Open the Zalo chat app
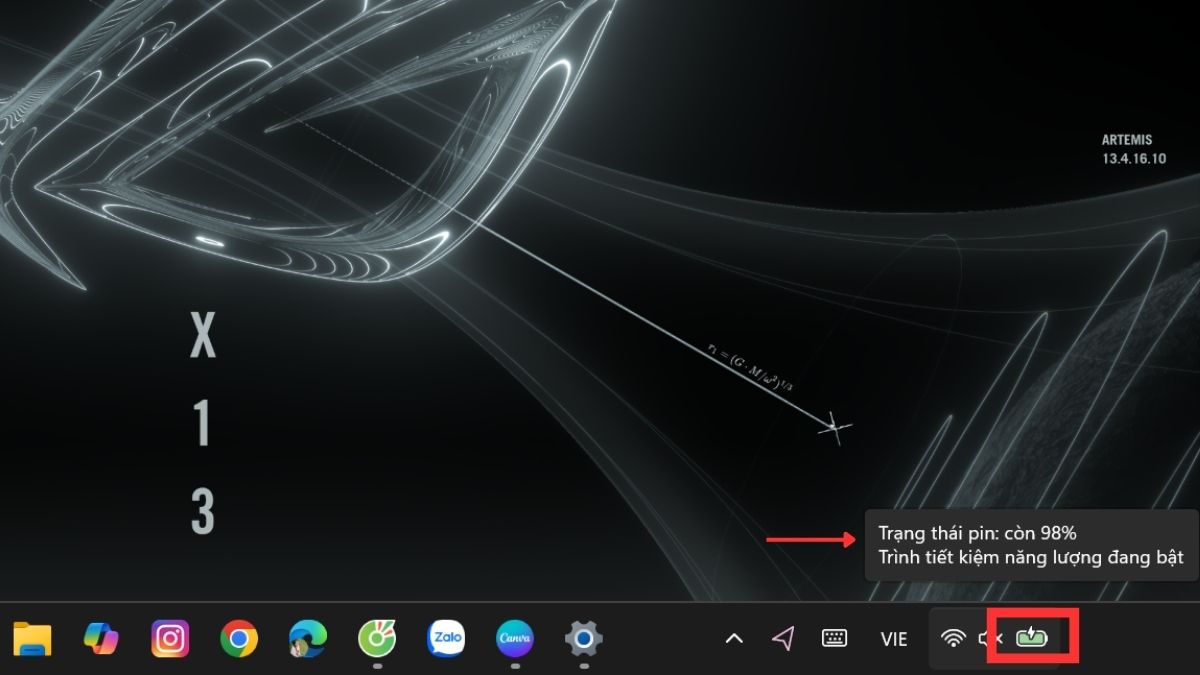 pos(446,638)
